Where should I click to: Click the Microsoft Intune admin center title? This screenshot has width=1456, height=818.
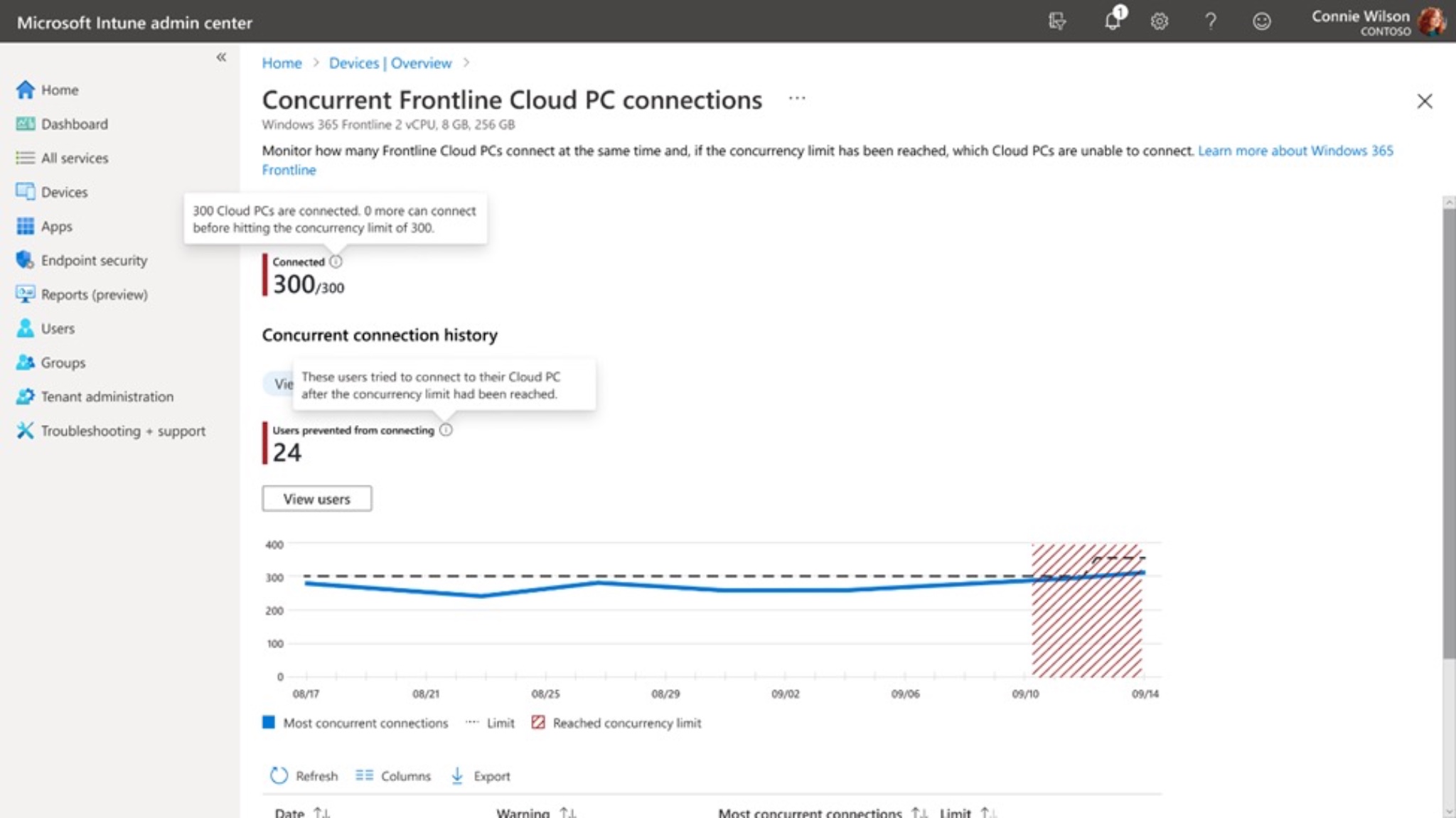(x=134, y=23)
